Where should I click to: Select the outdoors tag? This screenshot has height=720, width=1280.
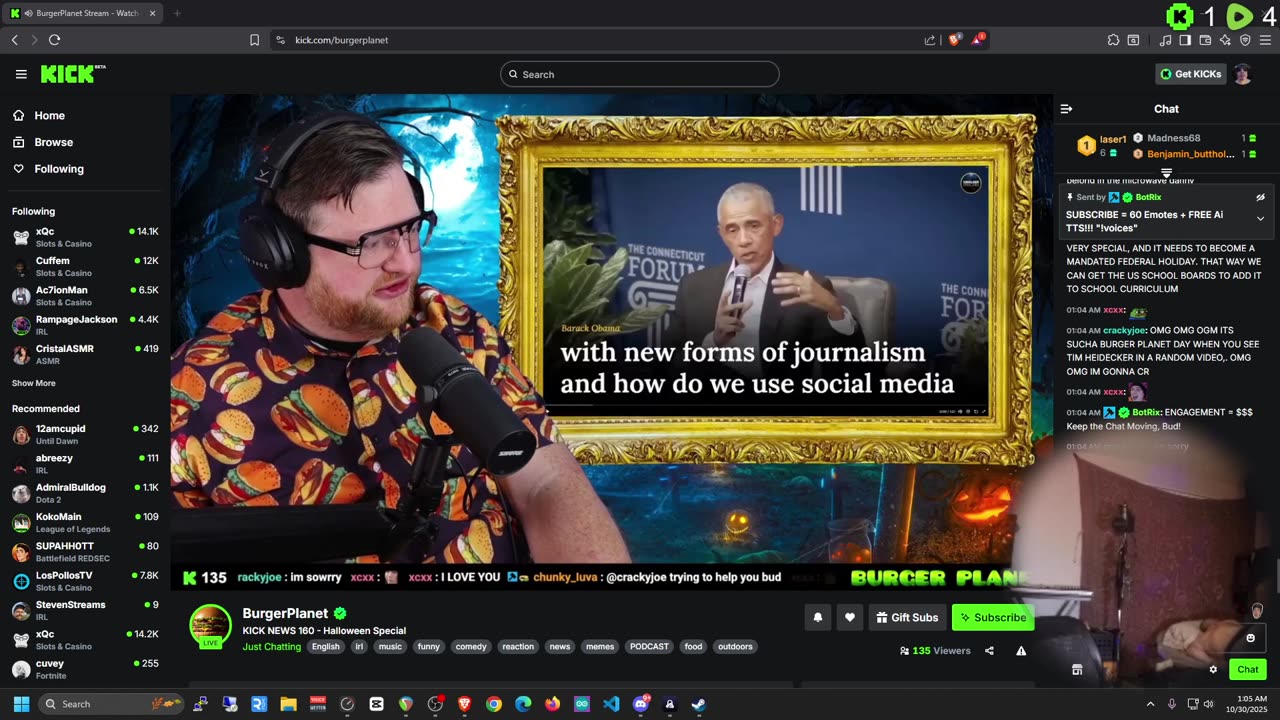(x=735, y=647)
